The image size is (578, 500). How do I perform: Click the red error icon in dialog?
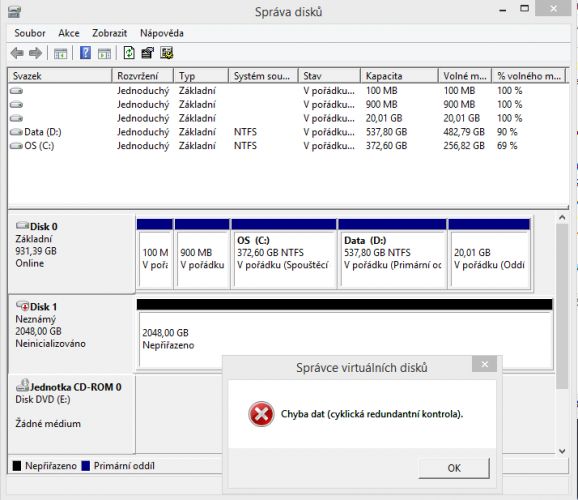point(261,414)
